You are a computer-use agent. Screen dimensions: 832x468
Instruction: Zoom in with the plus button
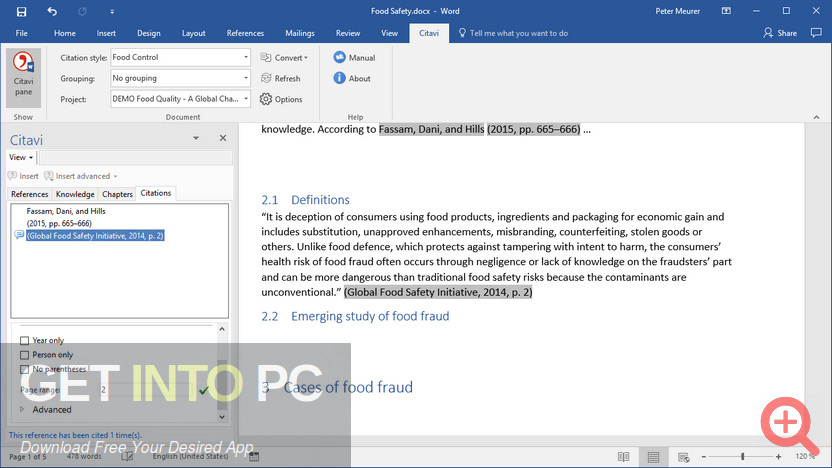(x=778, y=456)
